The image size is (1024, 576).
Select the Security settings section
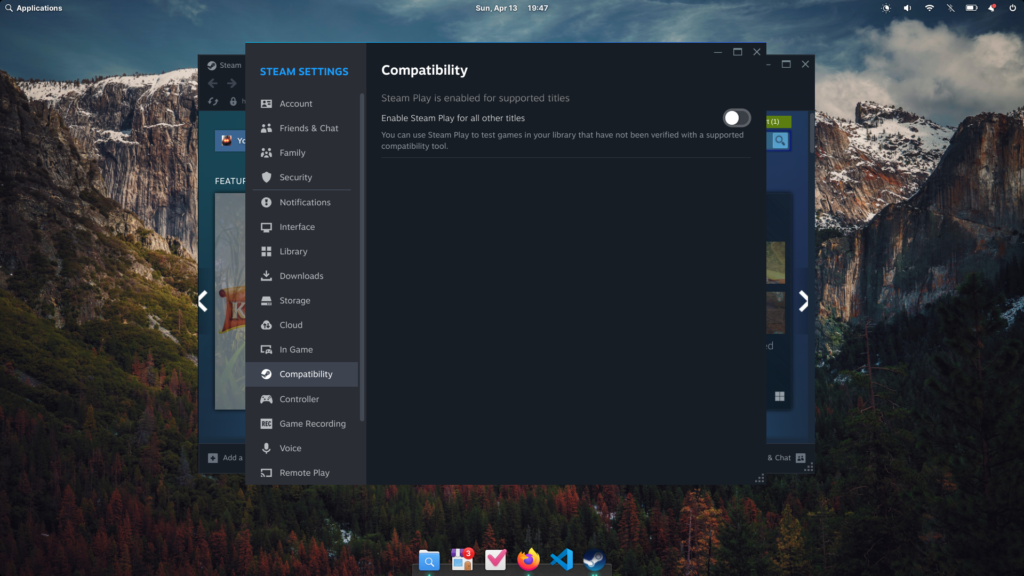(x=302, y=177)
